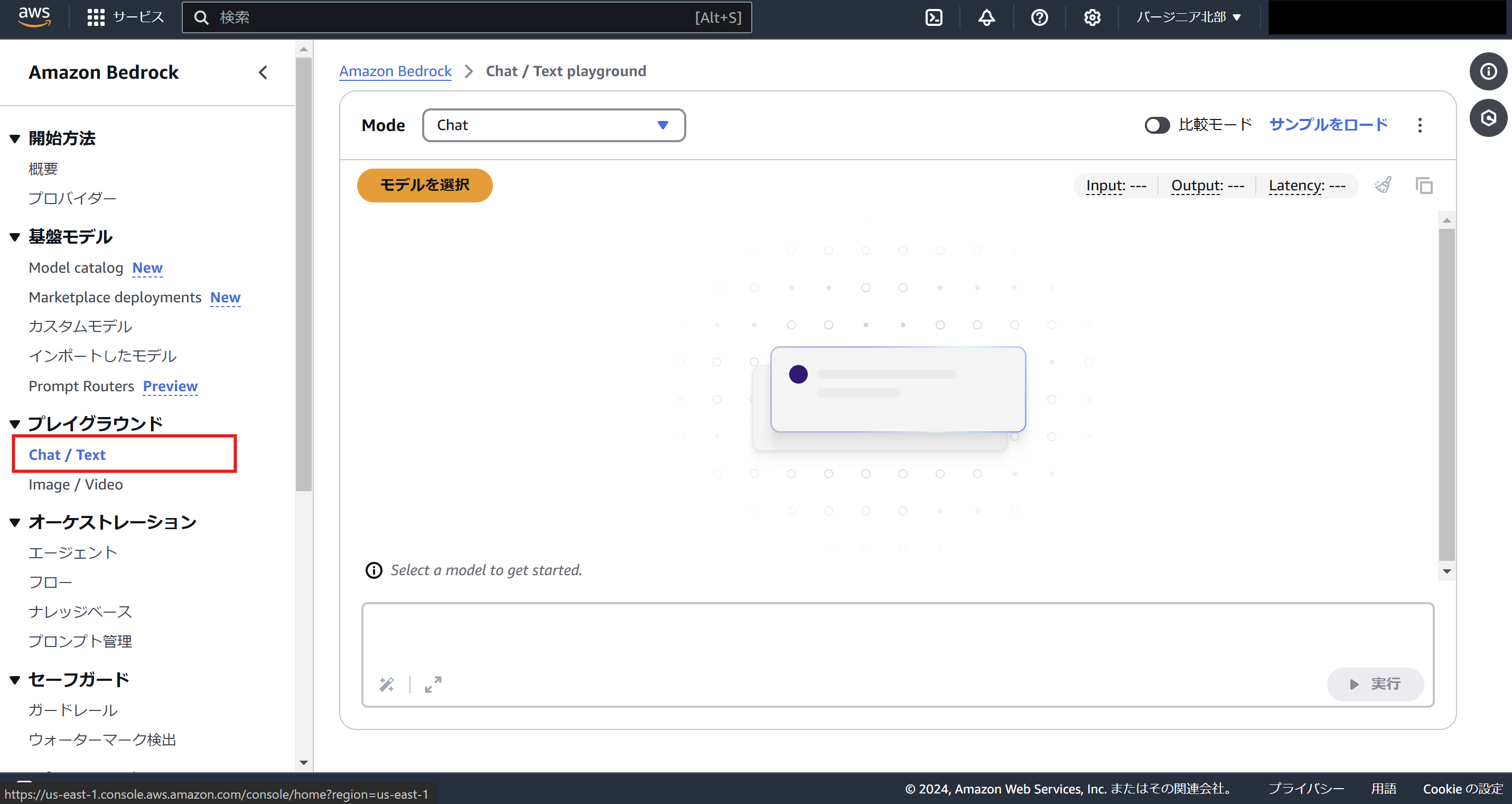The height and width of the screenshot is (804, 1512).
Task: Click the clear chat broom icon
Action: click(1383, 186)
